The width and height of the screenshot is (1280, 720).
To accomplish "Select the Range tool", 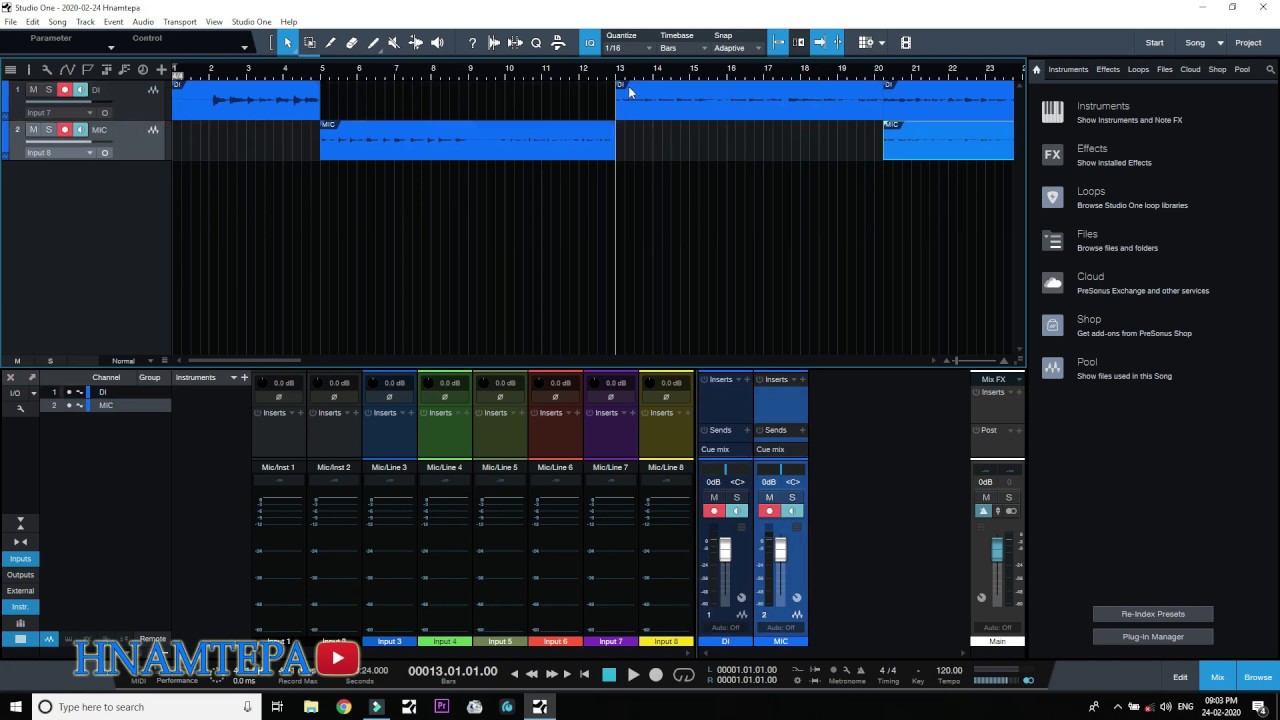I will (310, 43).
